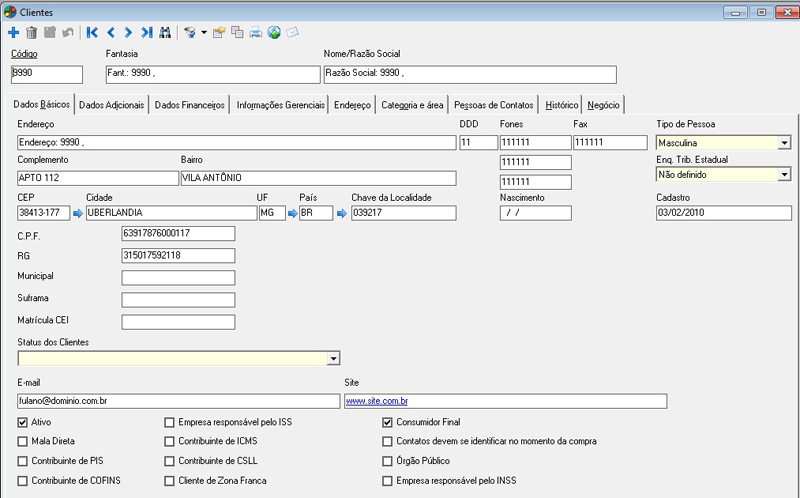Go to the next record arrow
This screenshot has height=498, width=800.
coord(128,32)
